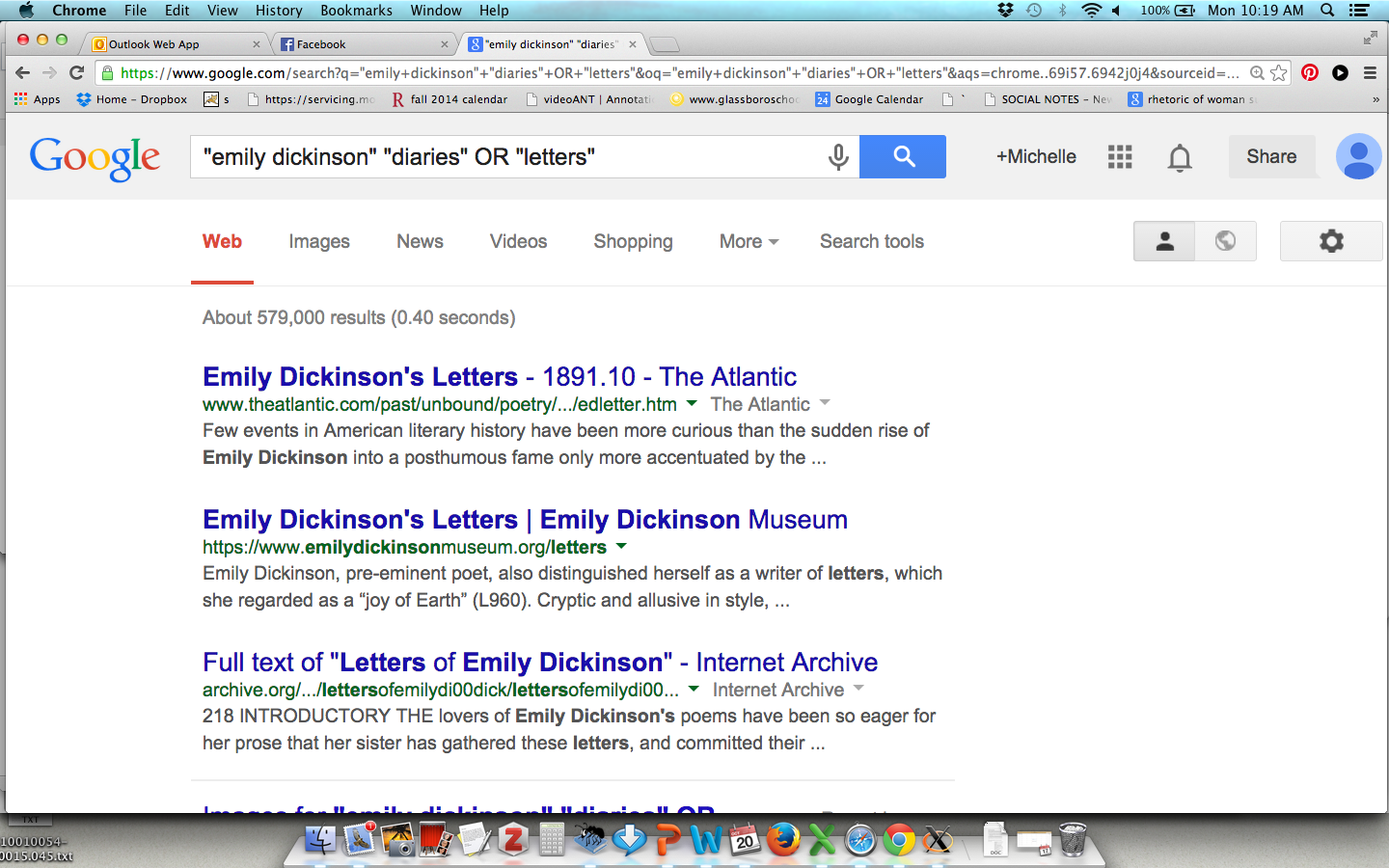Click the Share button
The image size is (1389, 868).
coord(1271,156)
